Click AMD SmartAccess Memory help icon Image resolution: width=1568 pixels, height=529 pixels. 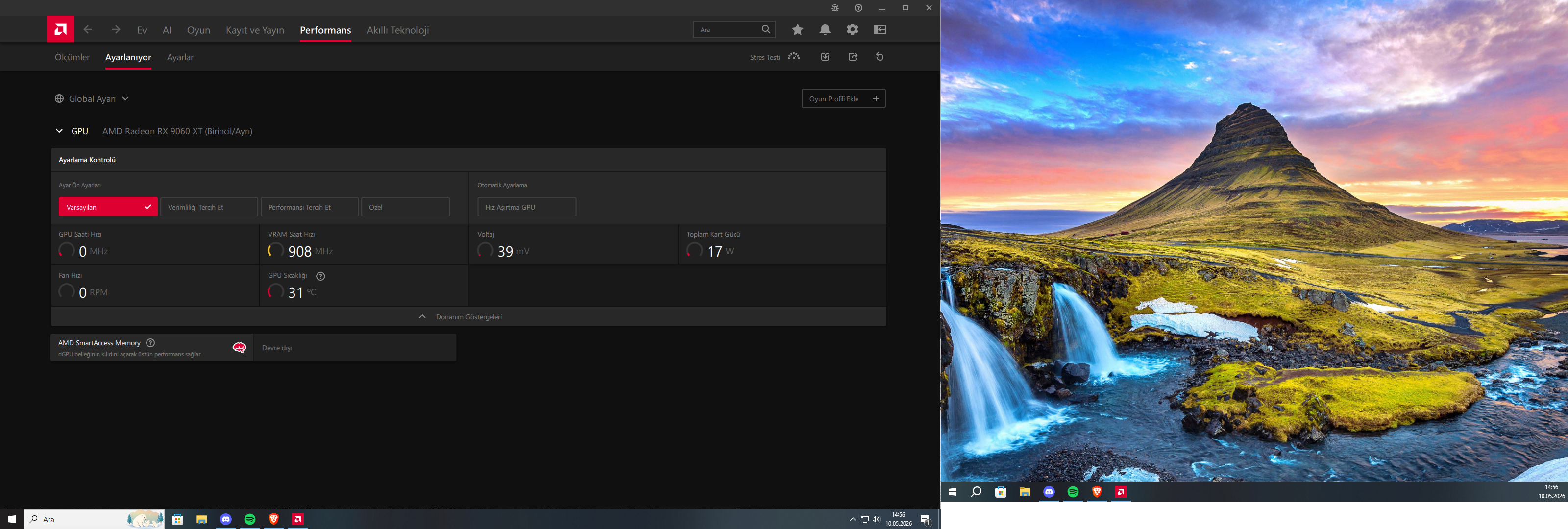click(x=150, y=343)
